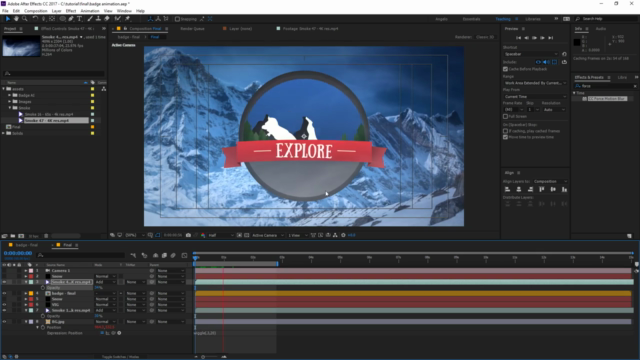Image resolution: width=640 pixels, height=360 pixels.
Task: Toggle the Snapping checkbox in toolbar
Action: click(x=177, y=19)
